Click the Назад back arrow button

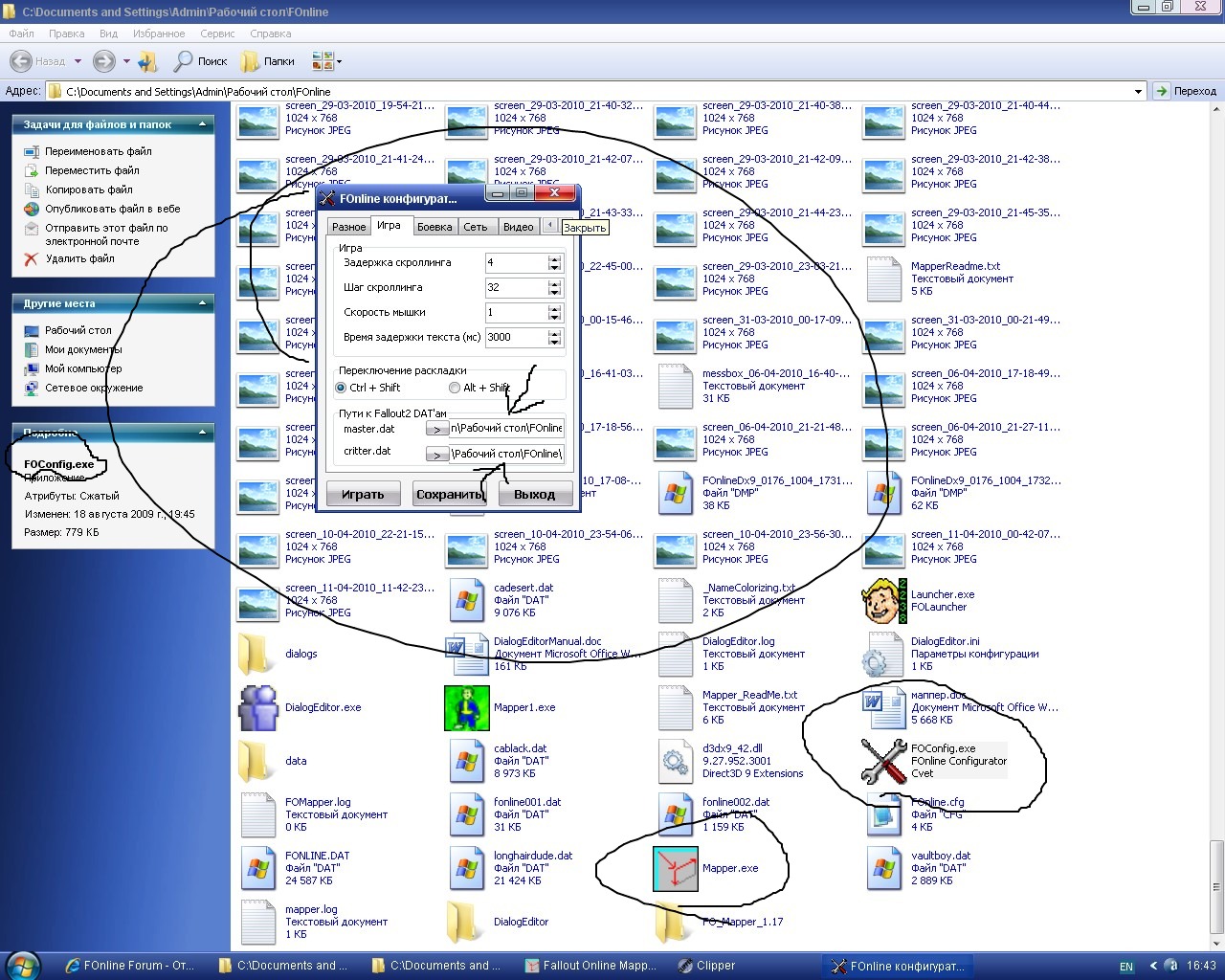coord(39,61)
